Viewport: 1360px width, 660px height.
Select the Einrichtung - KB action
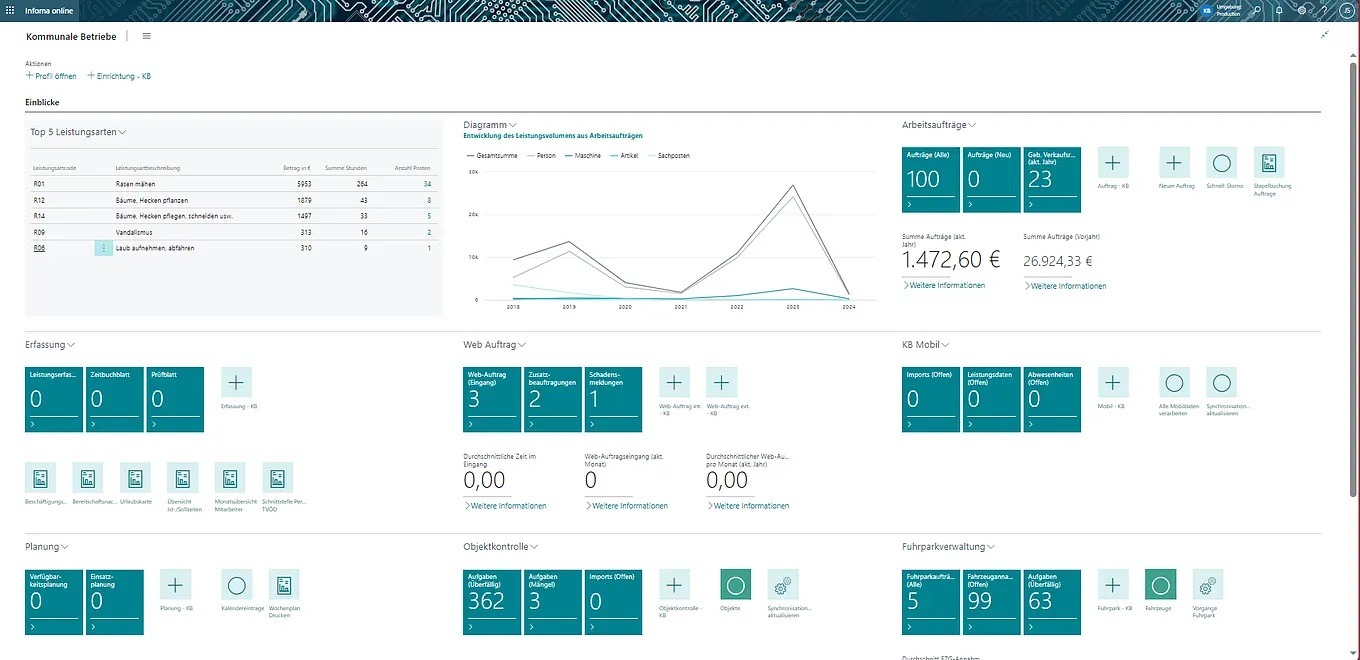coord(119,76)
